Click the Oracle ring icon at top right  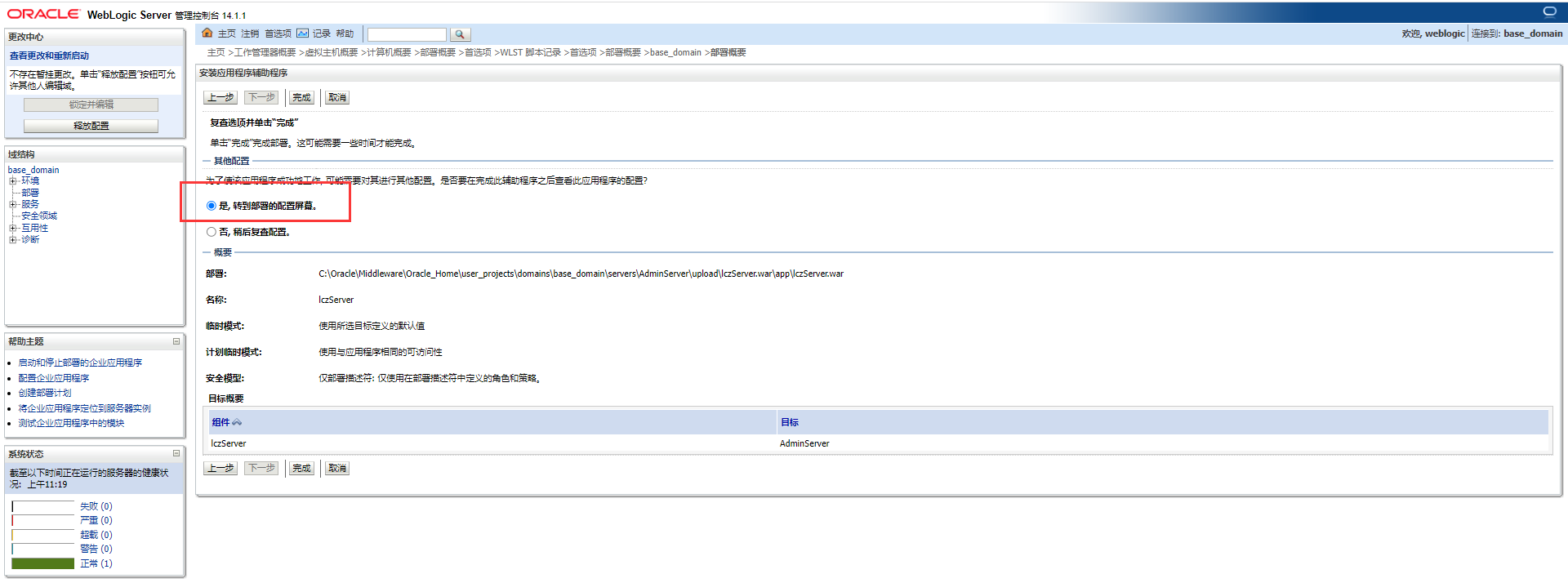click(1549, 11)
